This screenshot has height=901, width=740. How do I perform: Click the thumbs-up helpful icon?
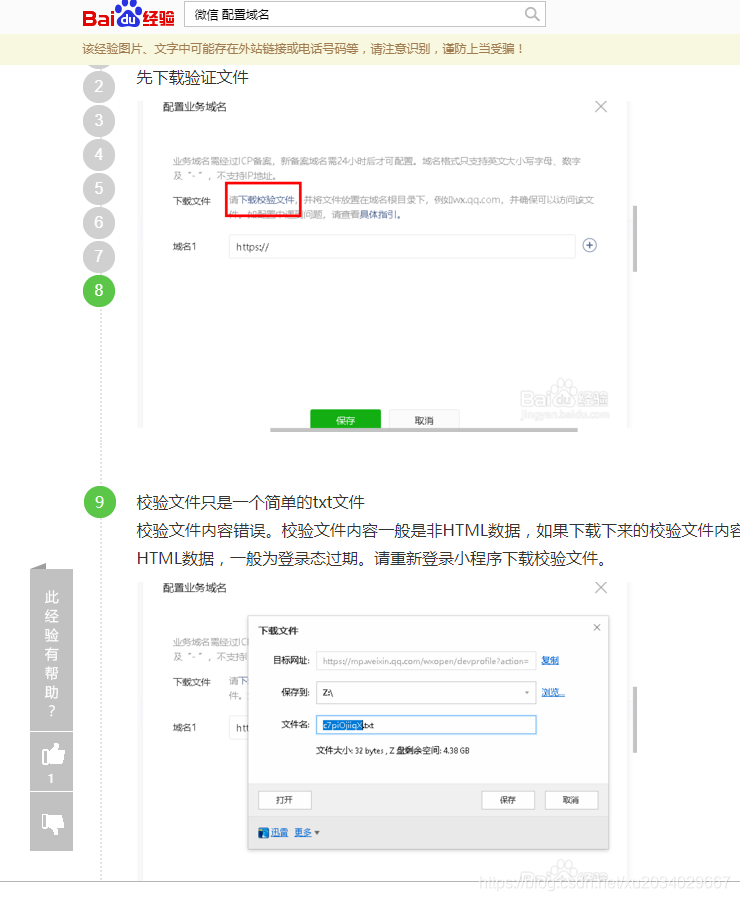53,753
